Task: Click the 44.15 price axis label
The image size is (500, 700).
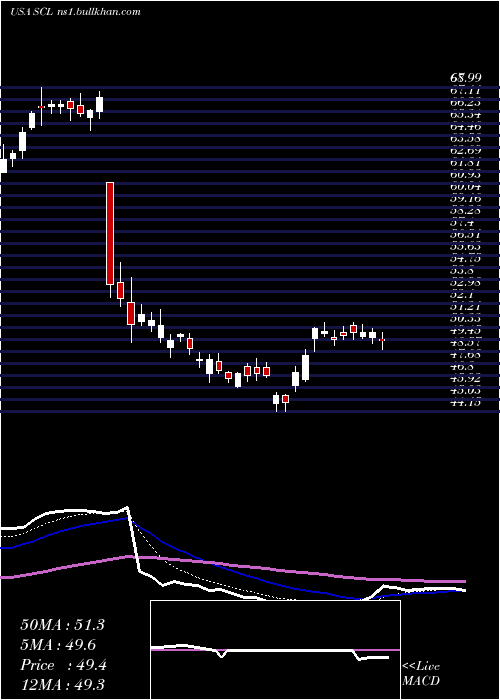Action: [465, 403]
